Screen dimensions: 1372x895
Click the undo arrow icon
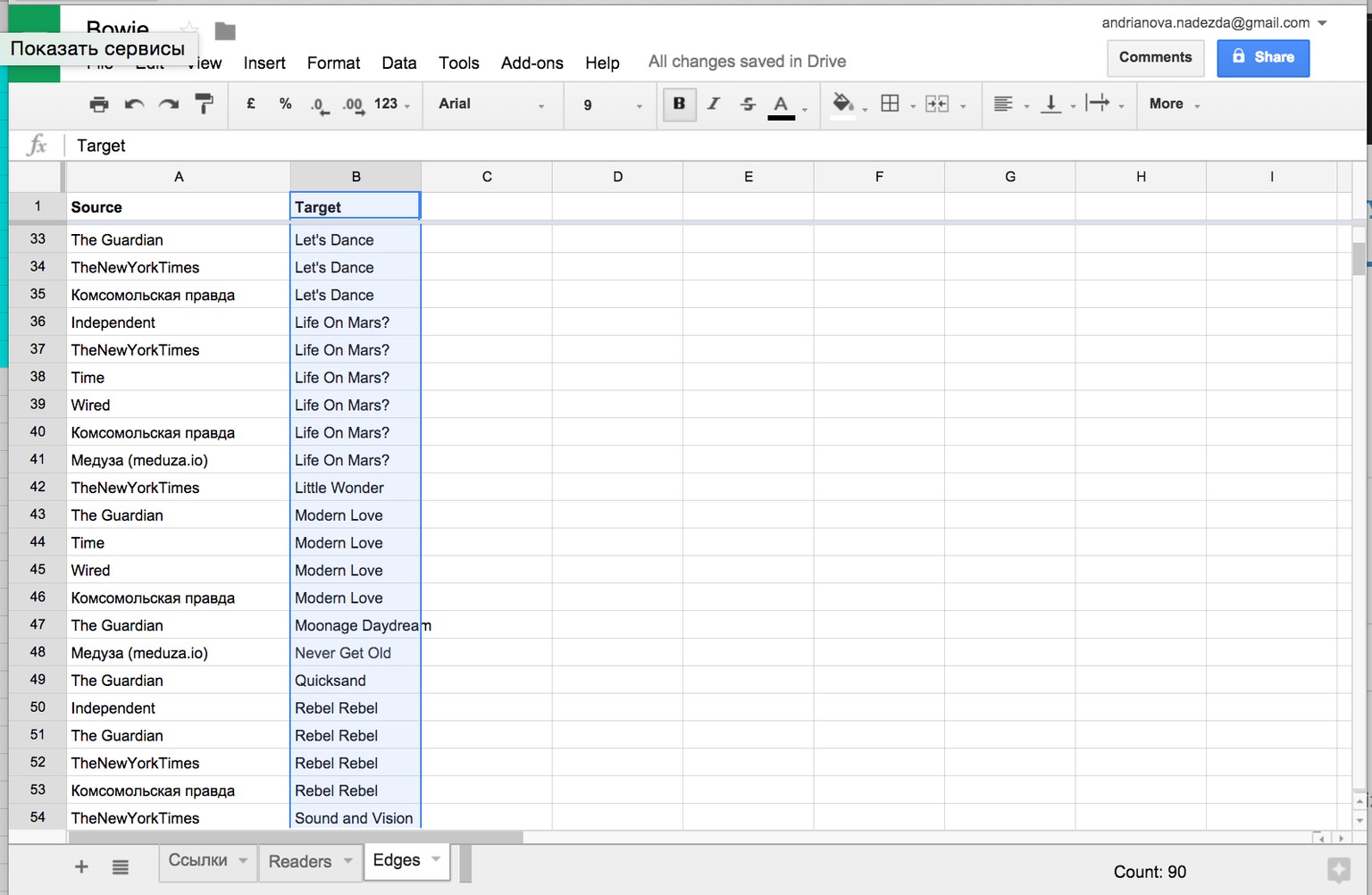(134, 105)
